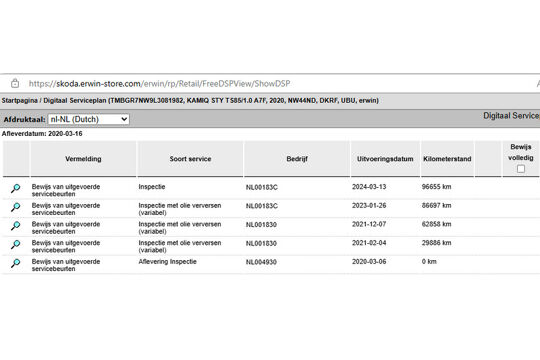
Task: Click the date 2020-03-06
Action: tap(369, 261)
